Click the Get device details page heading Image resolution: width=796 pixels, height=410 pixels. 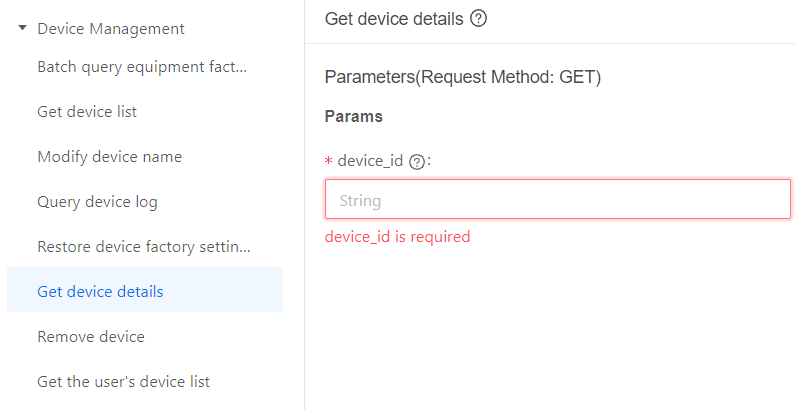coord(394,19)
